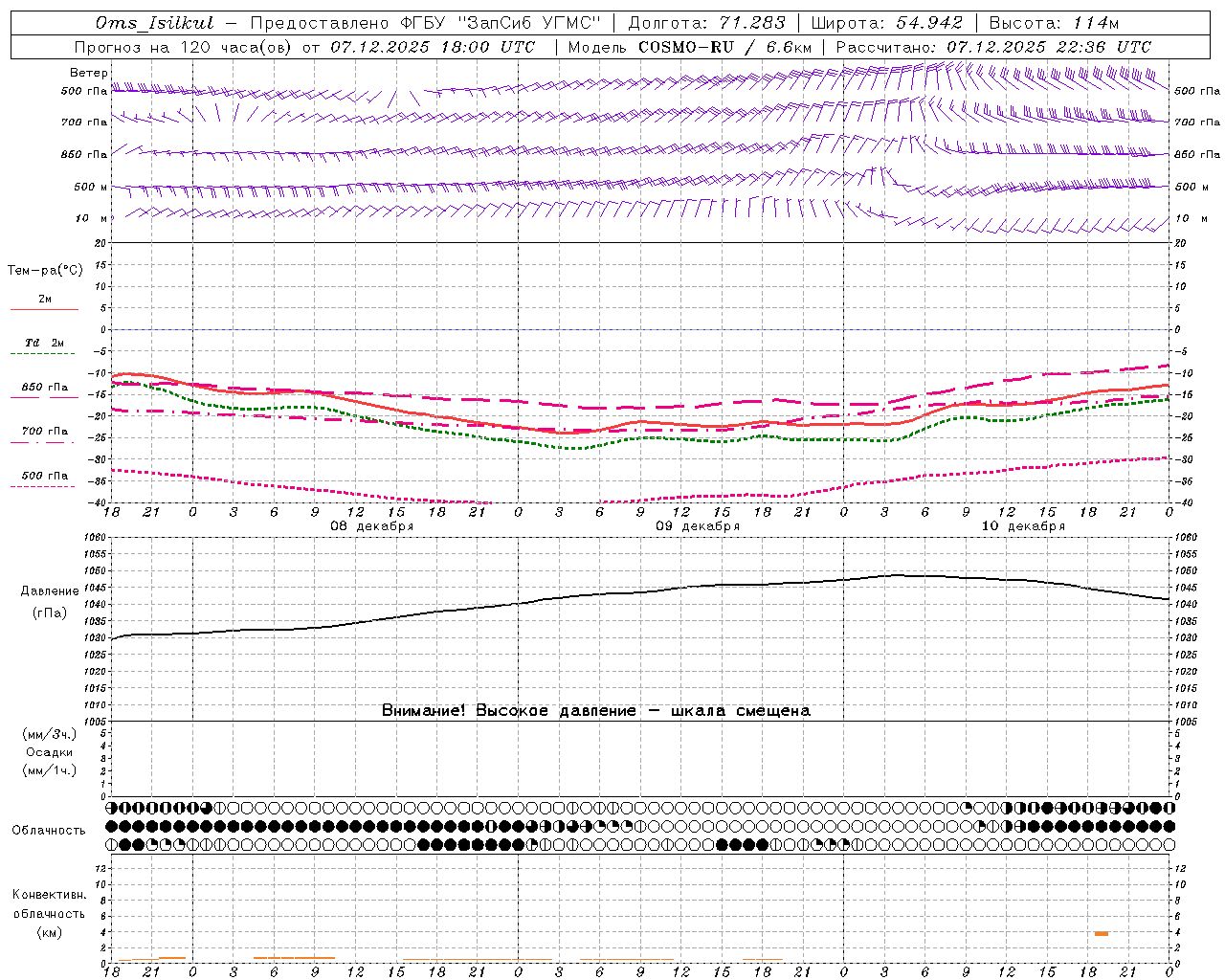Click the date label 08 декабря
This screenshot has width=1225, height=980.
pyautogui.click(x=372, y=526)
